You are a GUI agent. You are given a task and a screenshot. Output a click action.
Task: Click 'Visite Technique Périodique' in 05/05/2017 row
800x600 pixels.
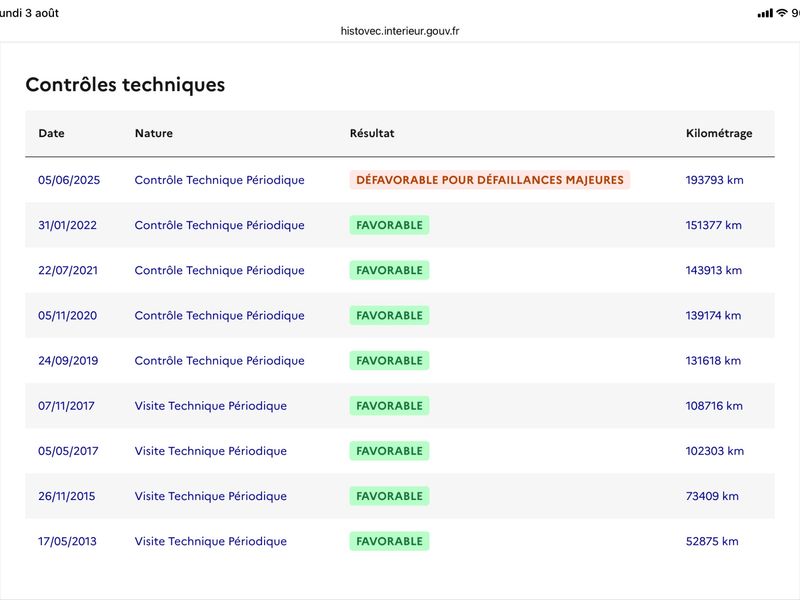[x=211, y=451]
